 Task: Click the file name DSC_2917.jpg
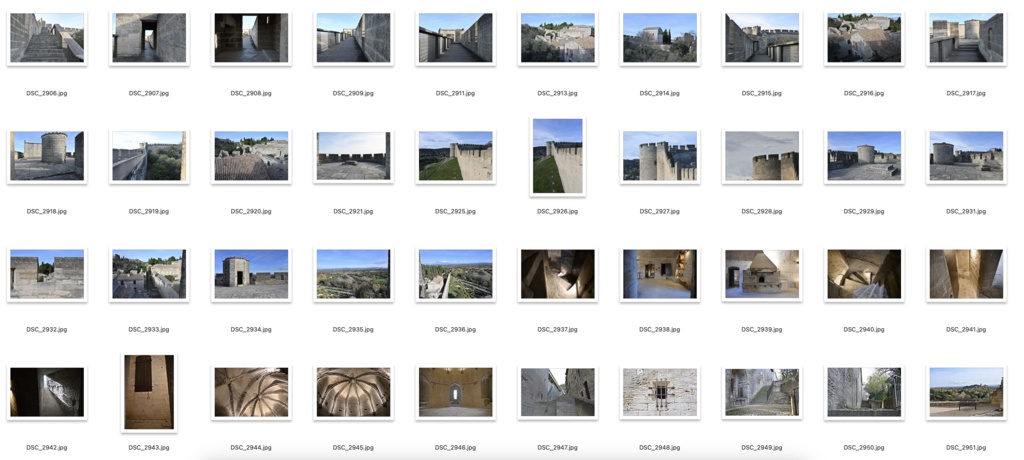click(967, 93)
